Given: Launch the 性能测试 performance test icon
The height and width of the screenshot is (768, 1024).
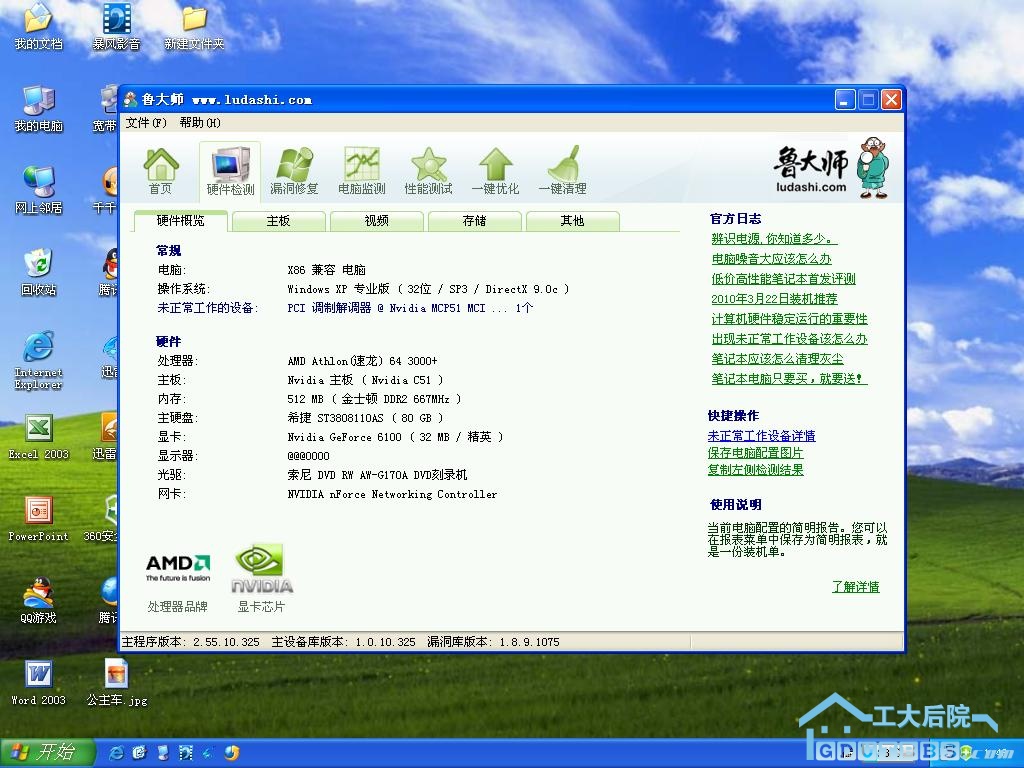Looking at the screenshot, I should pos(428,171).
